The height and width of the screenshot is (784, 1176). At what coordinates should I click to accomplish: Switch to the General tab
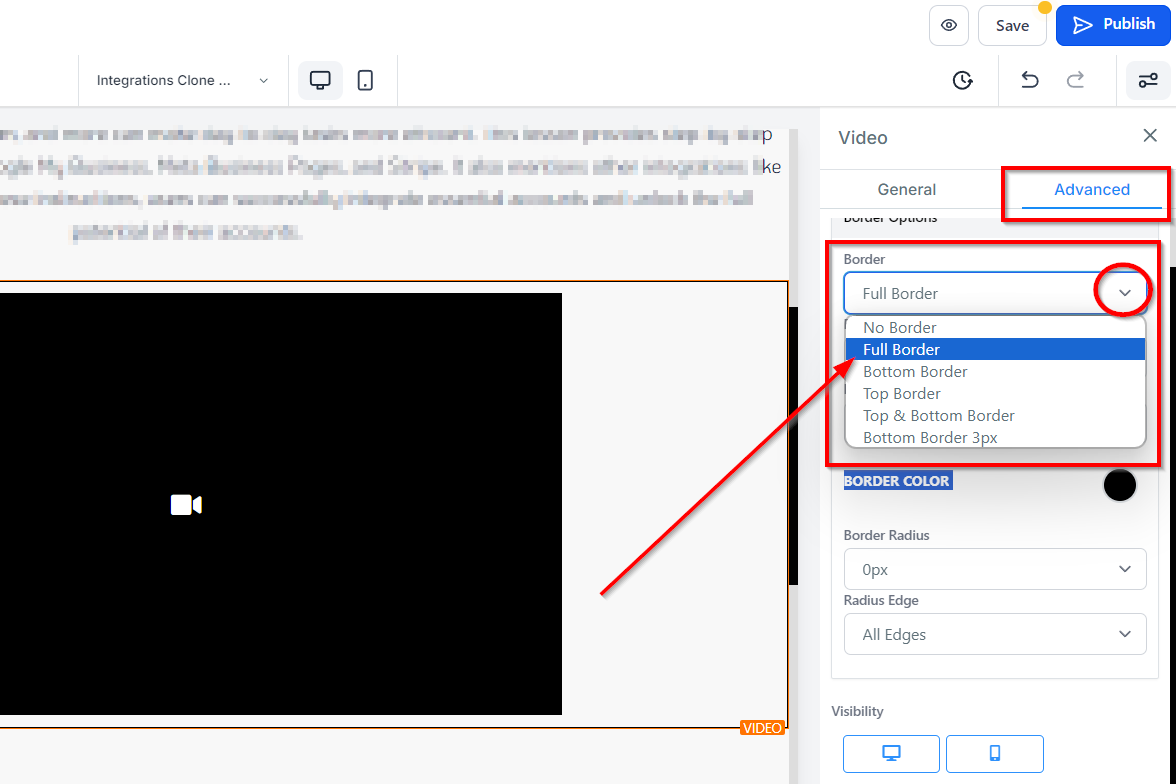[x=906, y=190]
